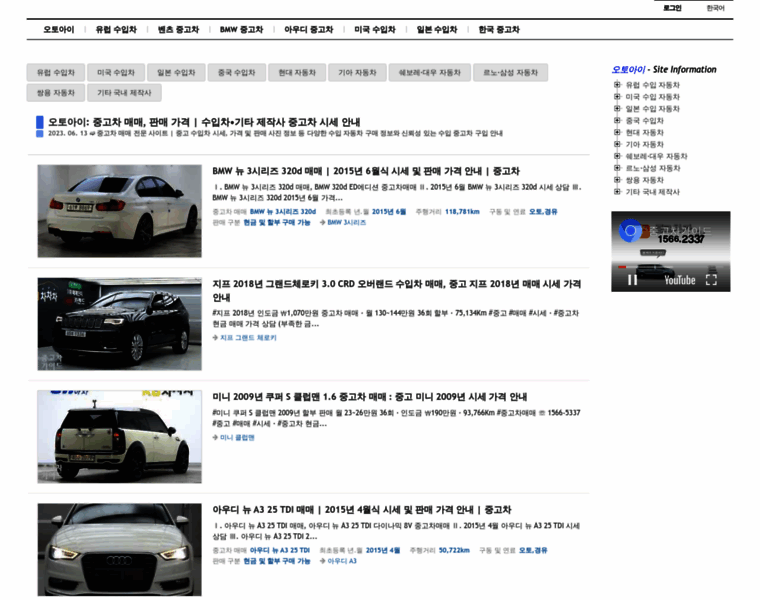Open 지프 2018년 그랜드체로키 article title
Screen dimensions: 760x600
tap(396, 290)
